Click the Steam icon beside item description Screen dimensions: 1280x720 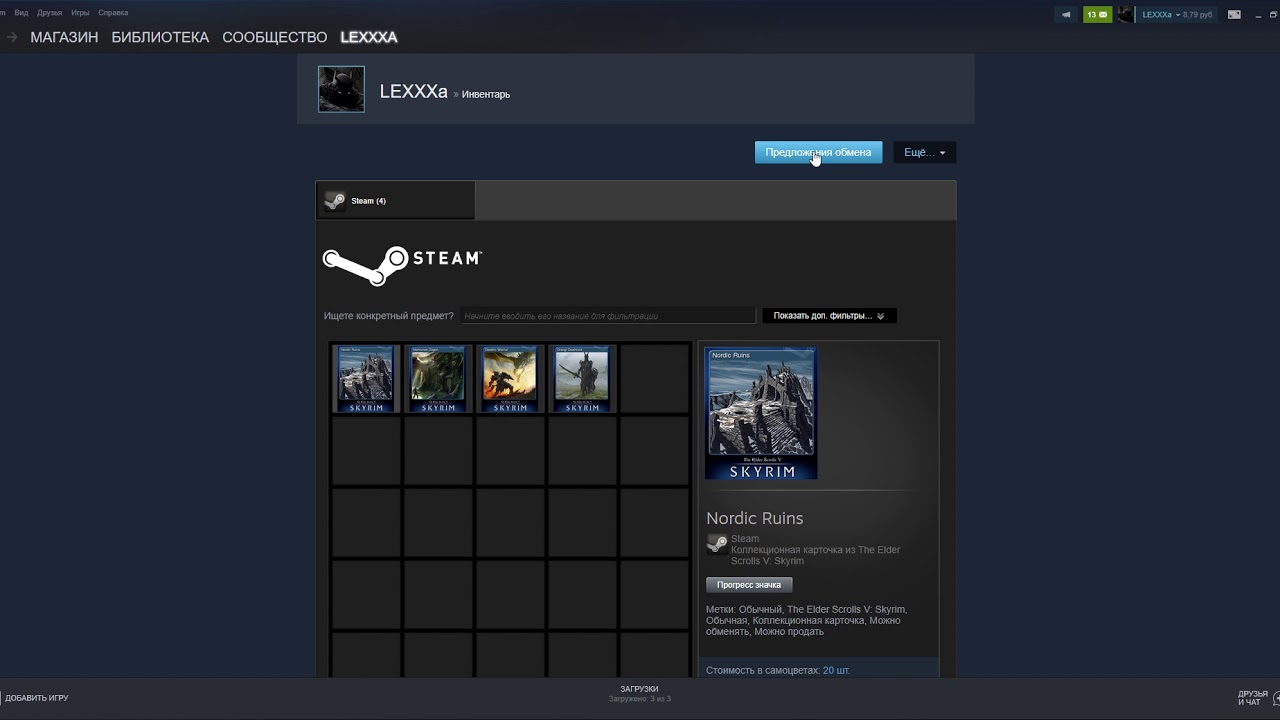(x=716, y=544)
